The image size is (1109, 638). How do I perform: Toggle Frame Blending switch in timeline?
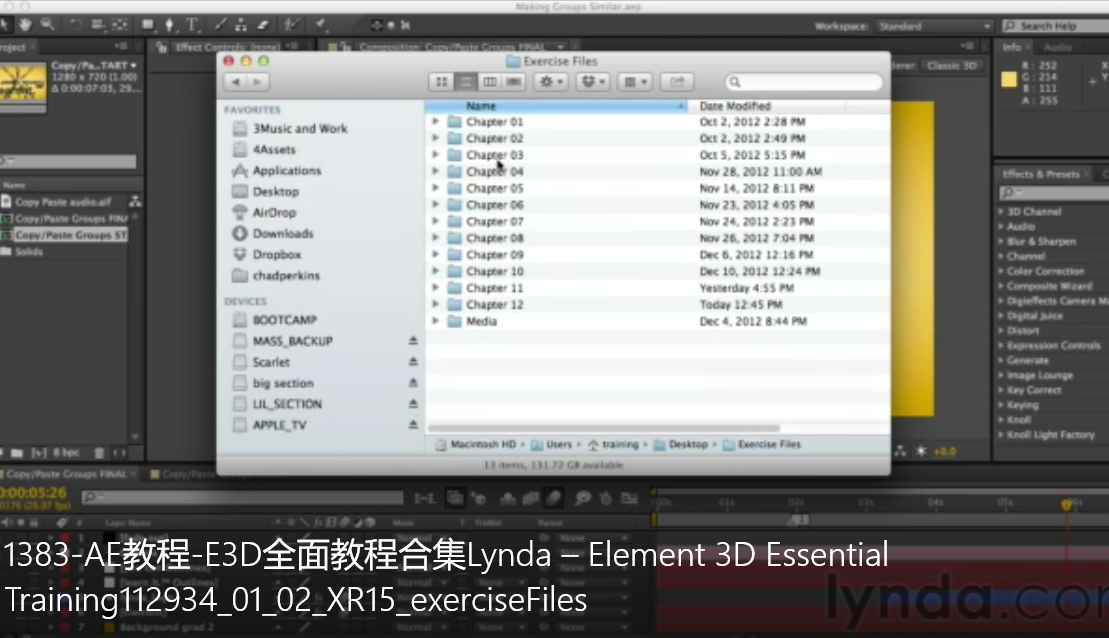pos(530,499)
